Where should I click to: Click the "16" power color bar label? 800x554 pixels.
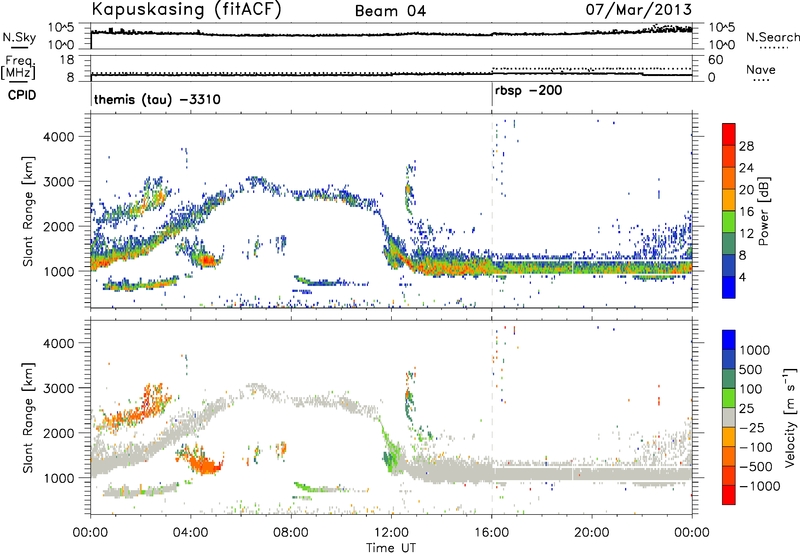(746, 212)
